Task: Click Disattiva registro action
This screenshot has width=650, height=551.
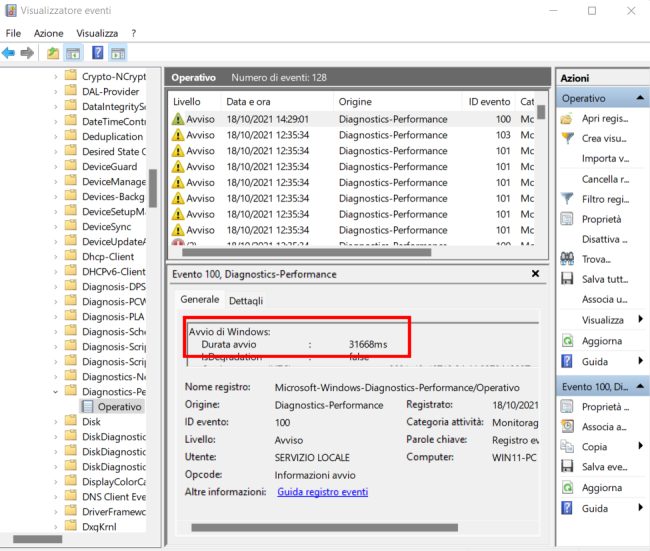Action: click(604, 239)
